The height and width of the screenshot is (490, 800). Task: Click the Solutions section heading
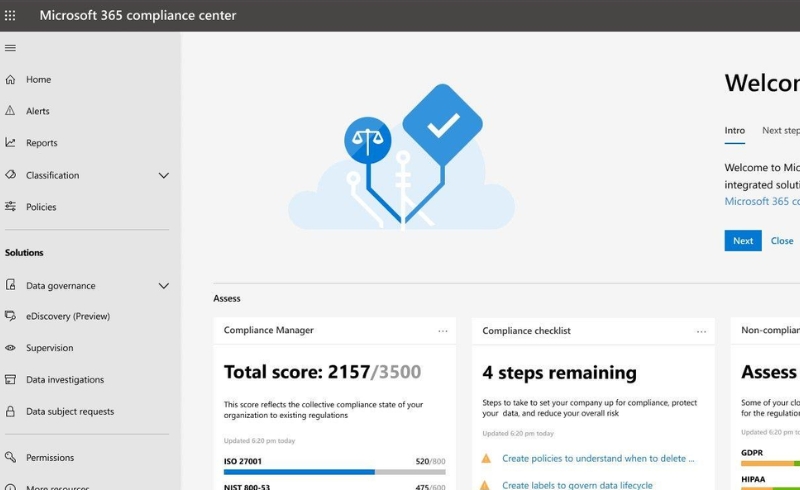(x=24, y=253)
